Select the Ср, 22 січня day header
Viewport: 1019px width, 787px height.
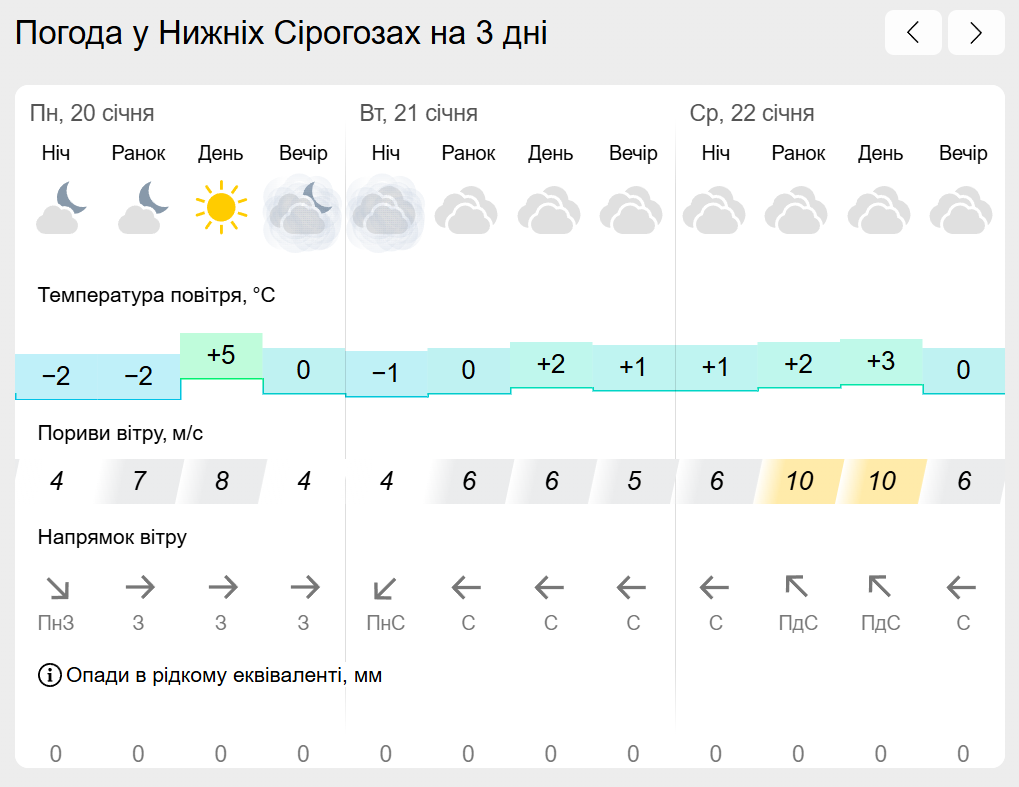(752, 113)
